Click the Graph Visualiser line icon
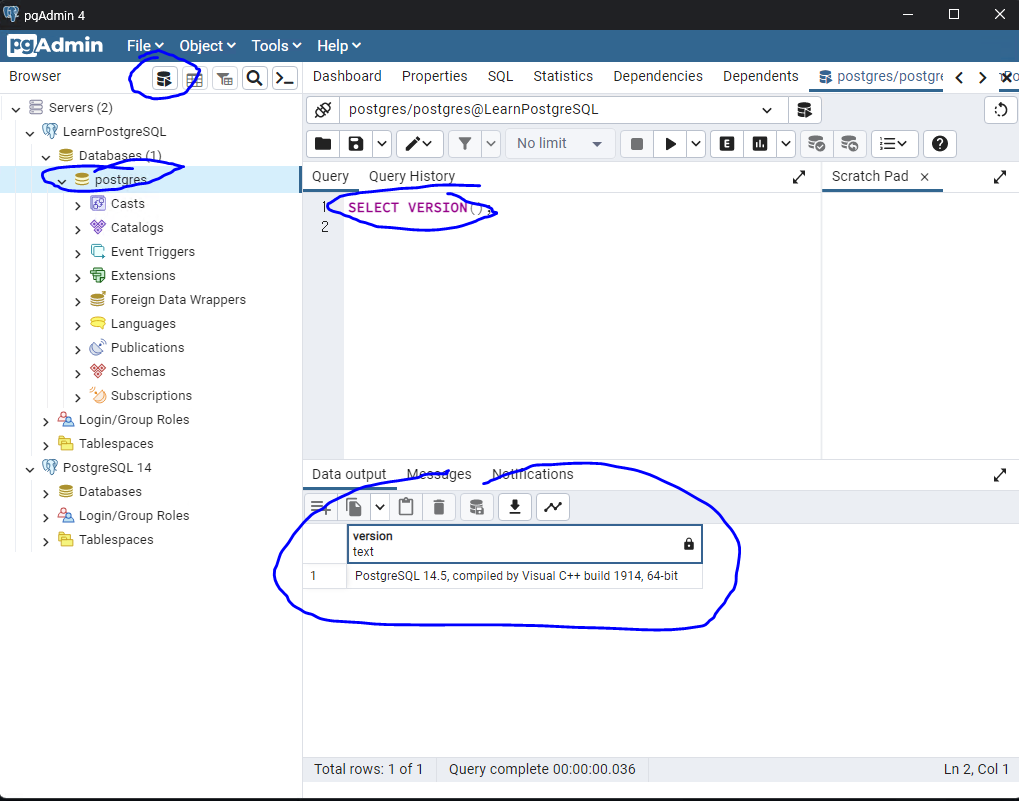This screenshot has width=1019, height=801. (x=553, y=507)
